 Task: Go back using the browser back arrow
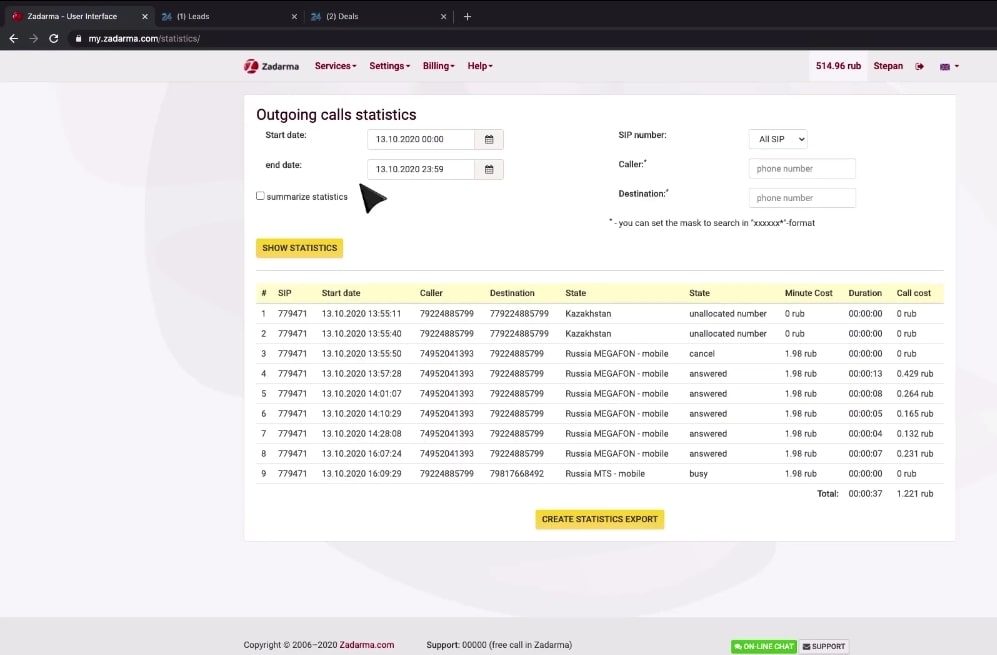(x=13, y=38)
